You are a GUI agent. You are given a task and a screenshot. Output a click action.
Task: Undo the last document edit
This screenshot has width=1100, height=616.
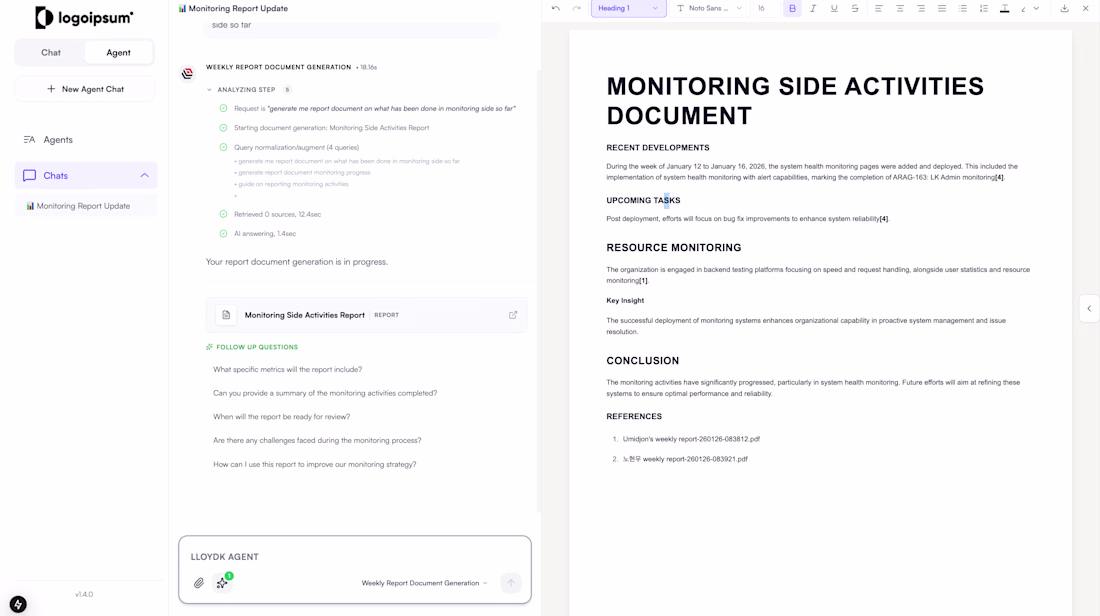(556, 8)
